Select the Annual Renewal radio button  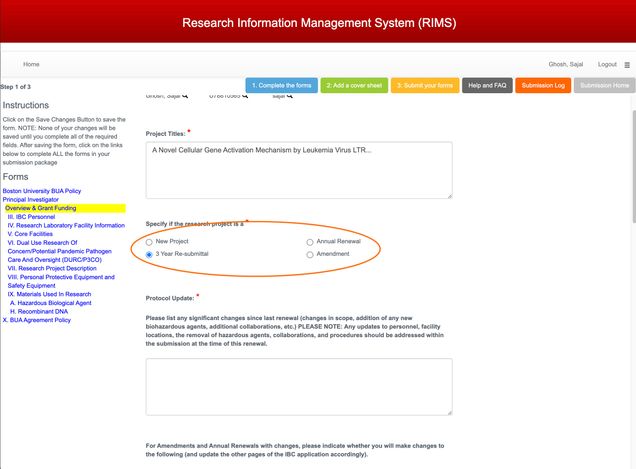309,242
